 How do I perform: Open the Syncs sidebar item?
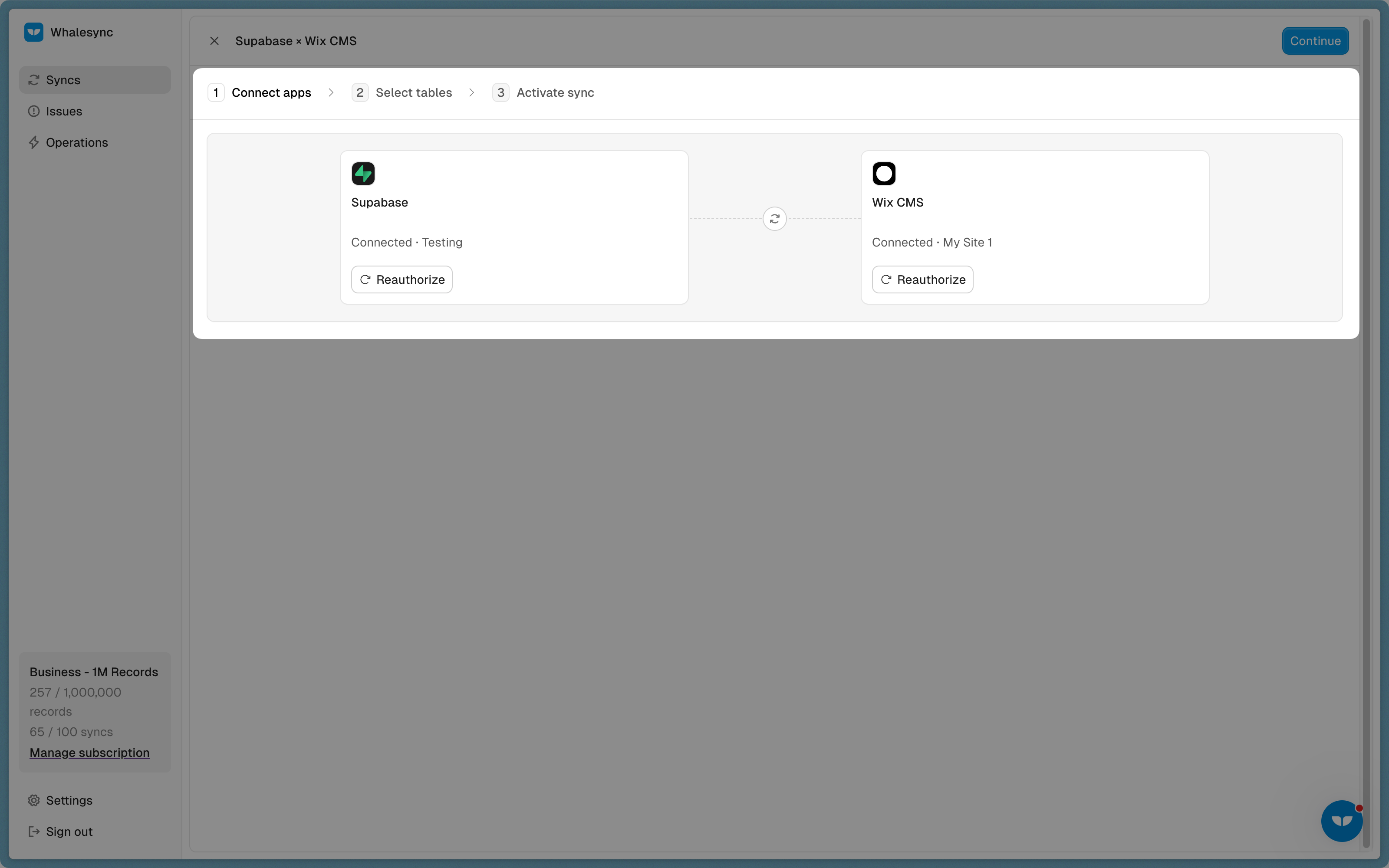click(95, 80)
